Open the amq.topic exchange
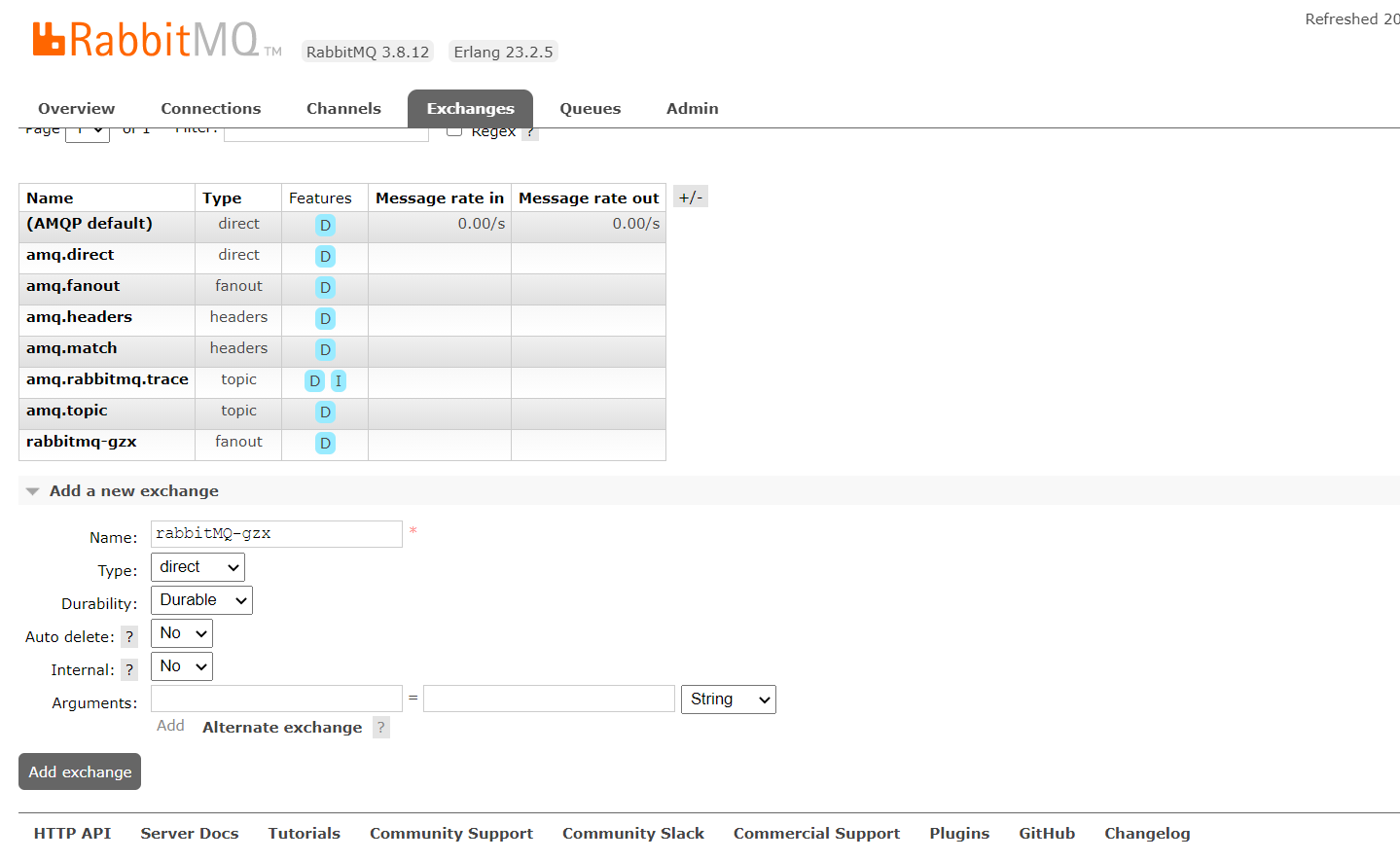 [x=67, y=411]
